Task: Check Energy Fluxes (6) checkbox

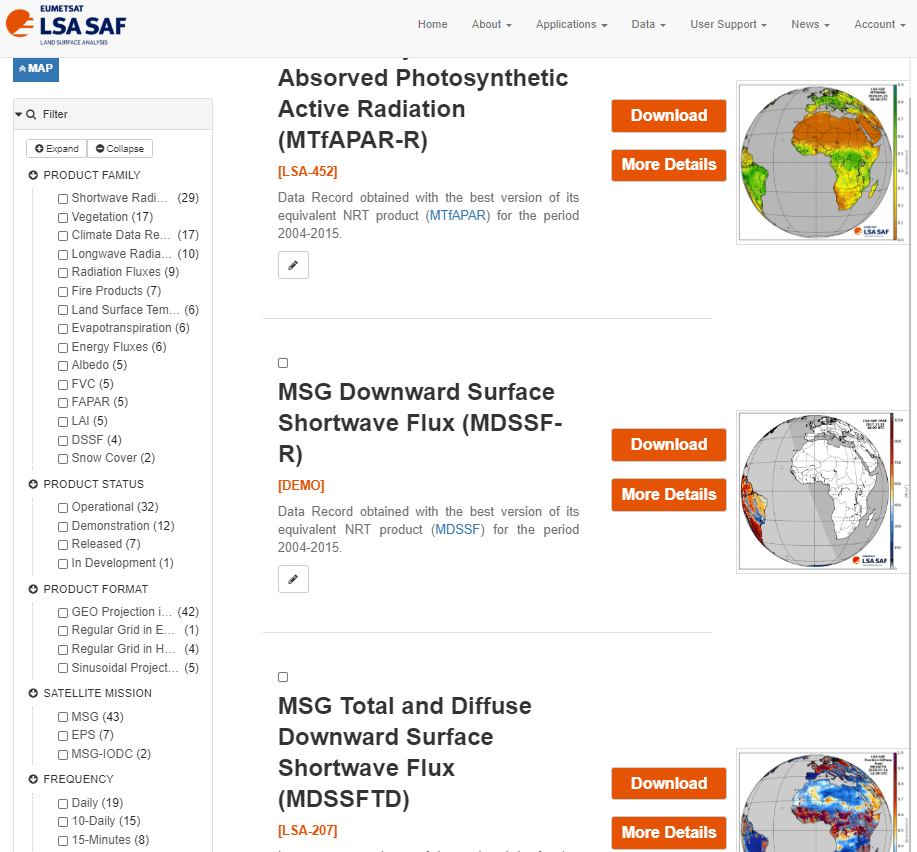Action: click(x=63, y=348)
